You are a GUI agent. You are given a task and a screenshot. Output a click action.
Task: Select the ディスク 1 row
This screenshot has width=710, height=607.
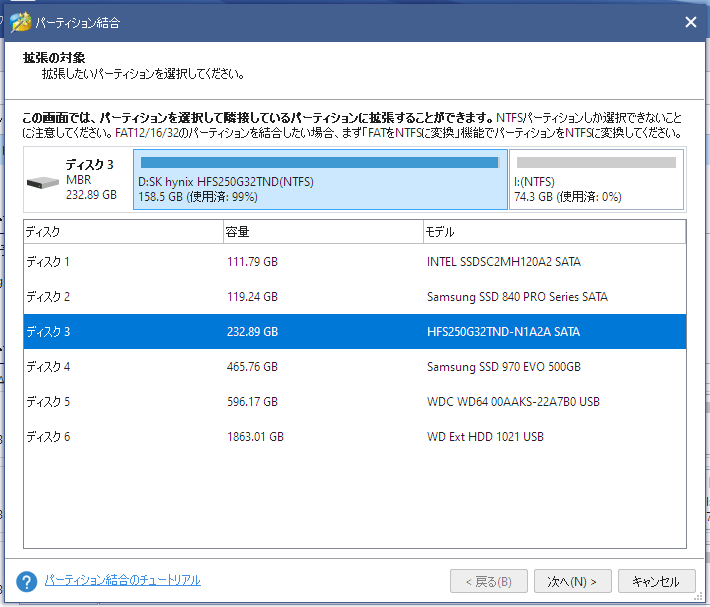355,262
